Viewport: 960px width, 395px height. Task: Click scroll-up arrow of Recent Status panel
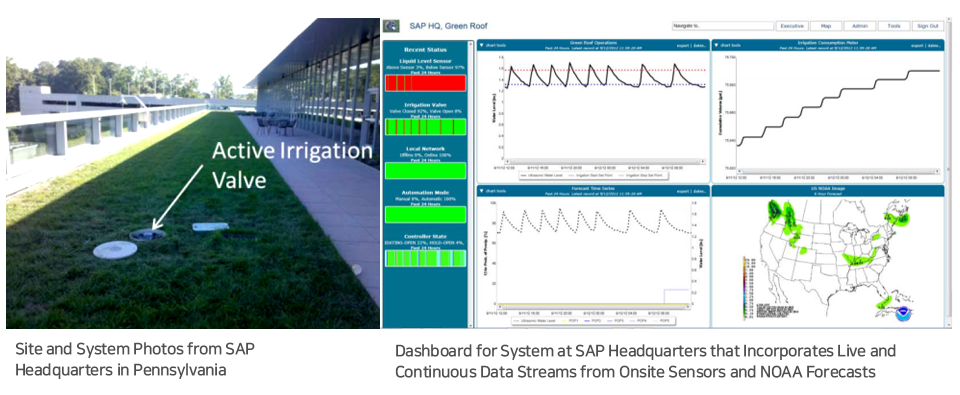(x=471, y=43)
